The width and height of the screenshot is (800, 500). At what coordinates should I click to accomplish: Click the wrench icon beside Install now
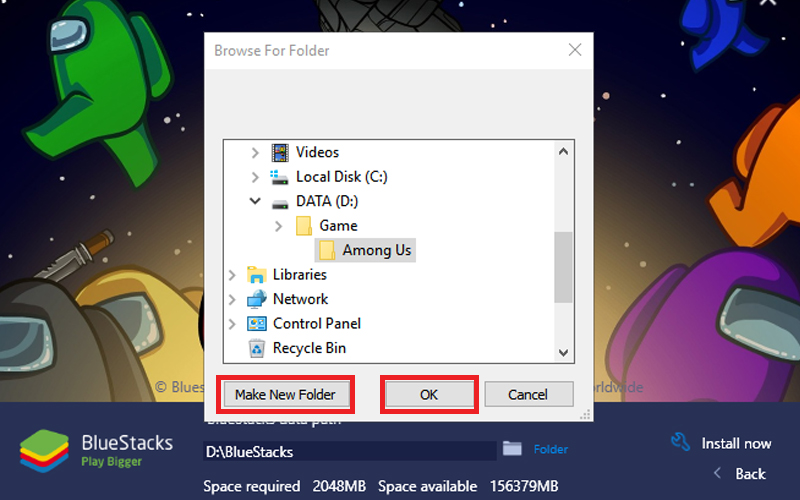click(681, 442)
